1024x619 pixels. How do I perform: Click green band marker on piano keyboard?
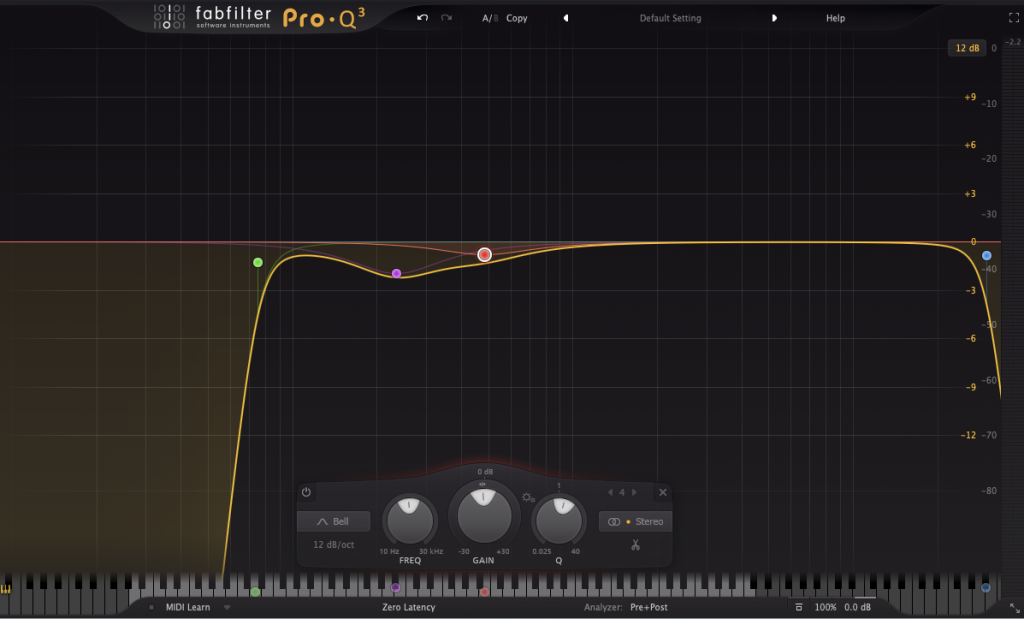[x=255, y=592]
